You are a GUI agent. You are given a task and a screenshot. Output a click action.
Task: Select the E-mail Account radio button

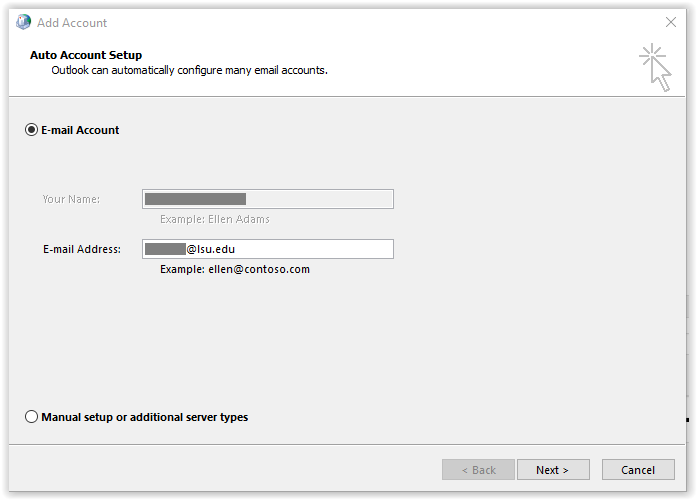(x=31, y=130)
